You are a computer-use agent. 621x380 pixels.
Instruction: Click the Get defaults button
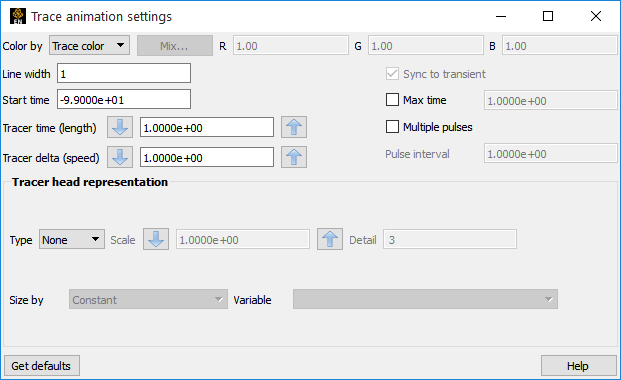[42, 365]
